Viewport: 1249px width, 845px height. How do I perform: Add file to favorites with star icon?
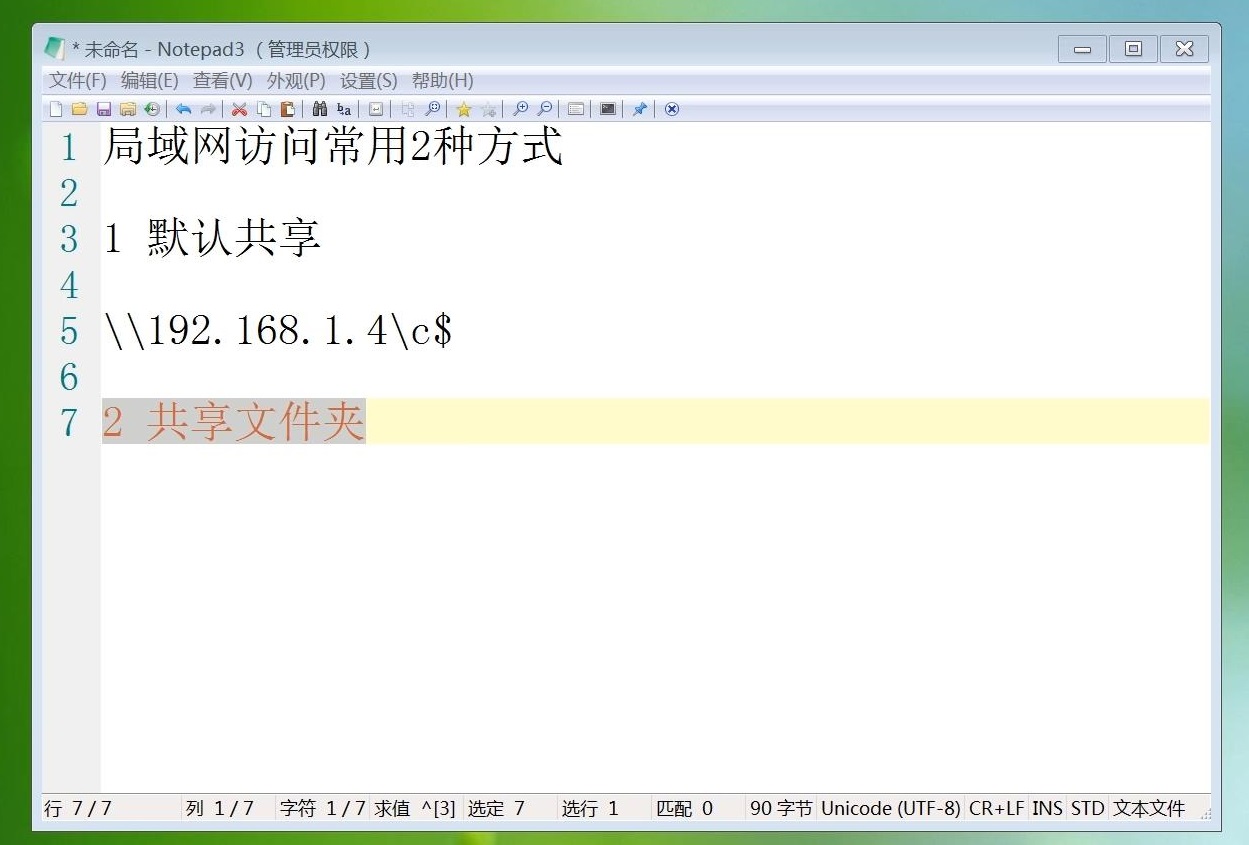(463, 109)
